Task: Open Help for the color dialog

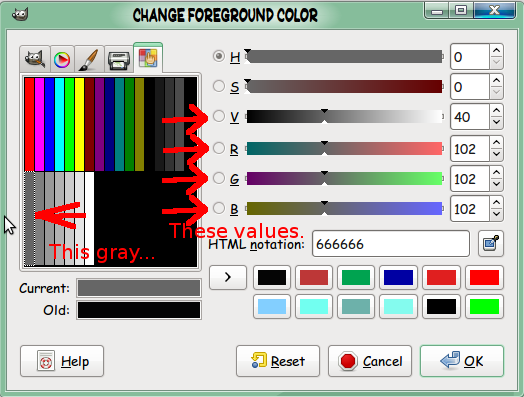Action: [x=62, y=361]
